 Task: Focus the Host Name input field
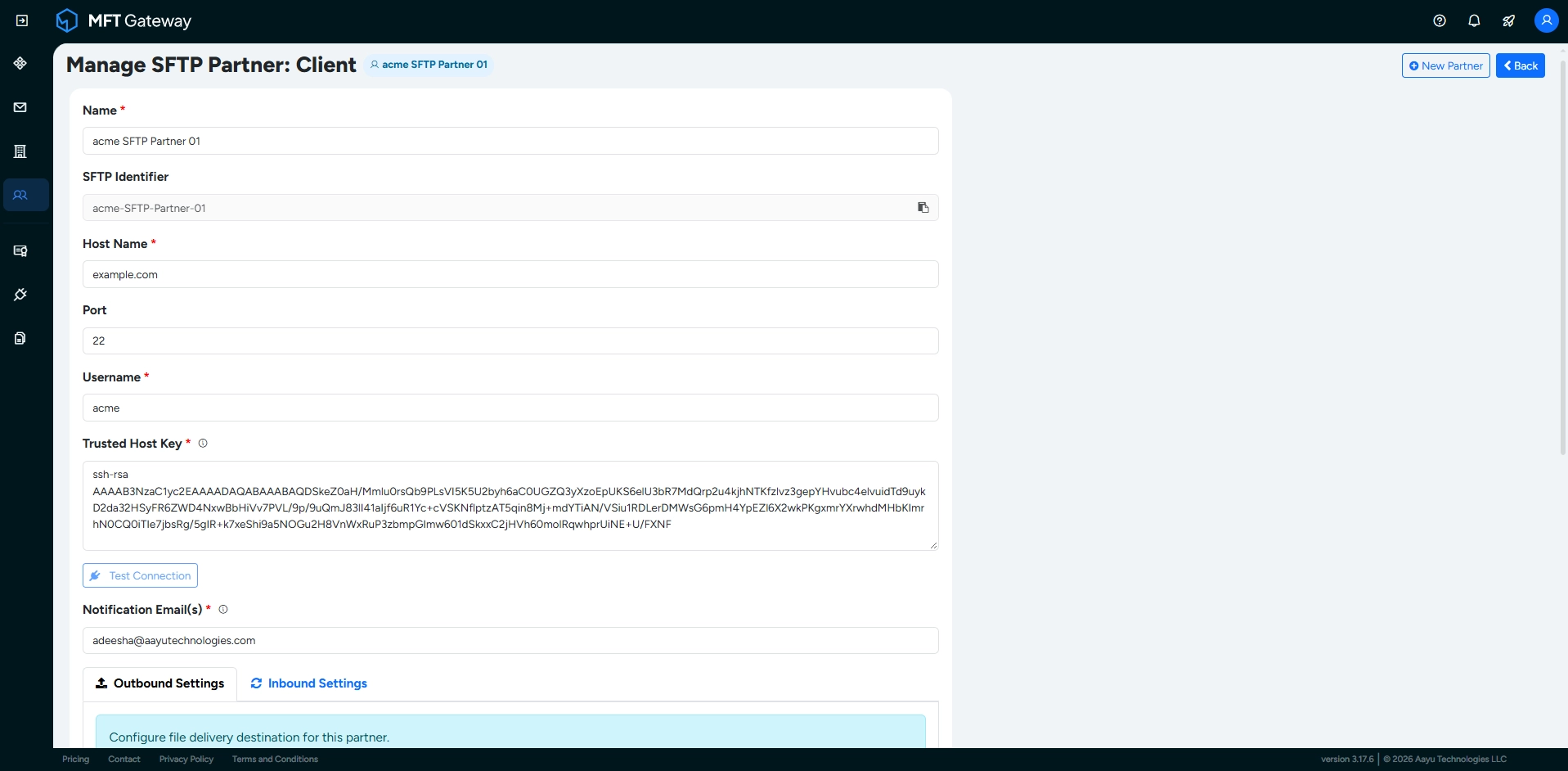tap(510, 274)
